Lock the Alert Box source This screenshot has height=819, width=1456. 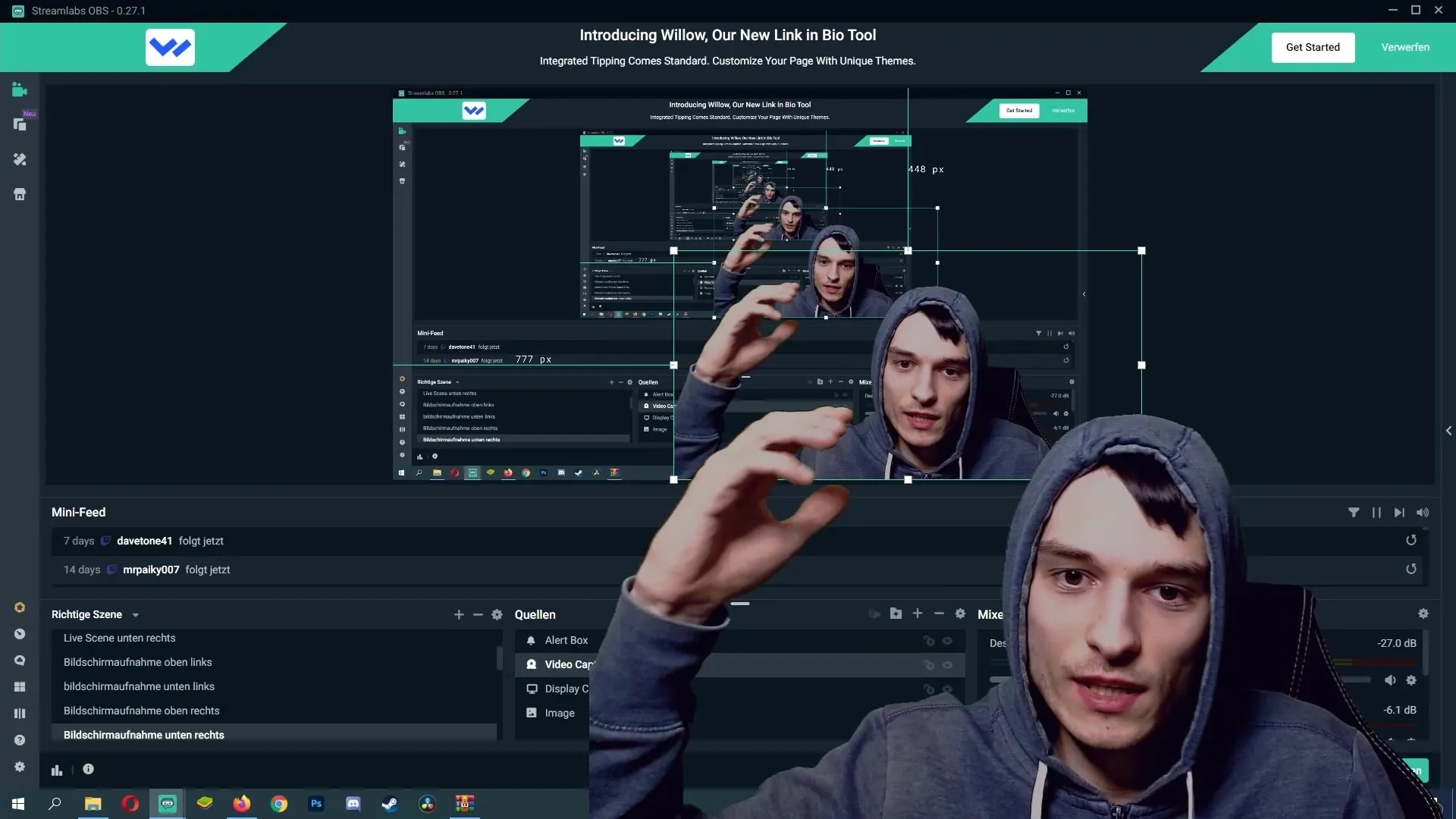coord(929,641)
